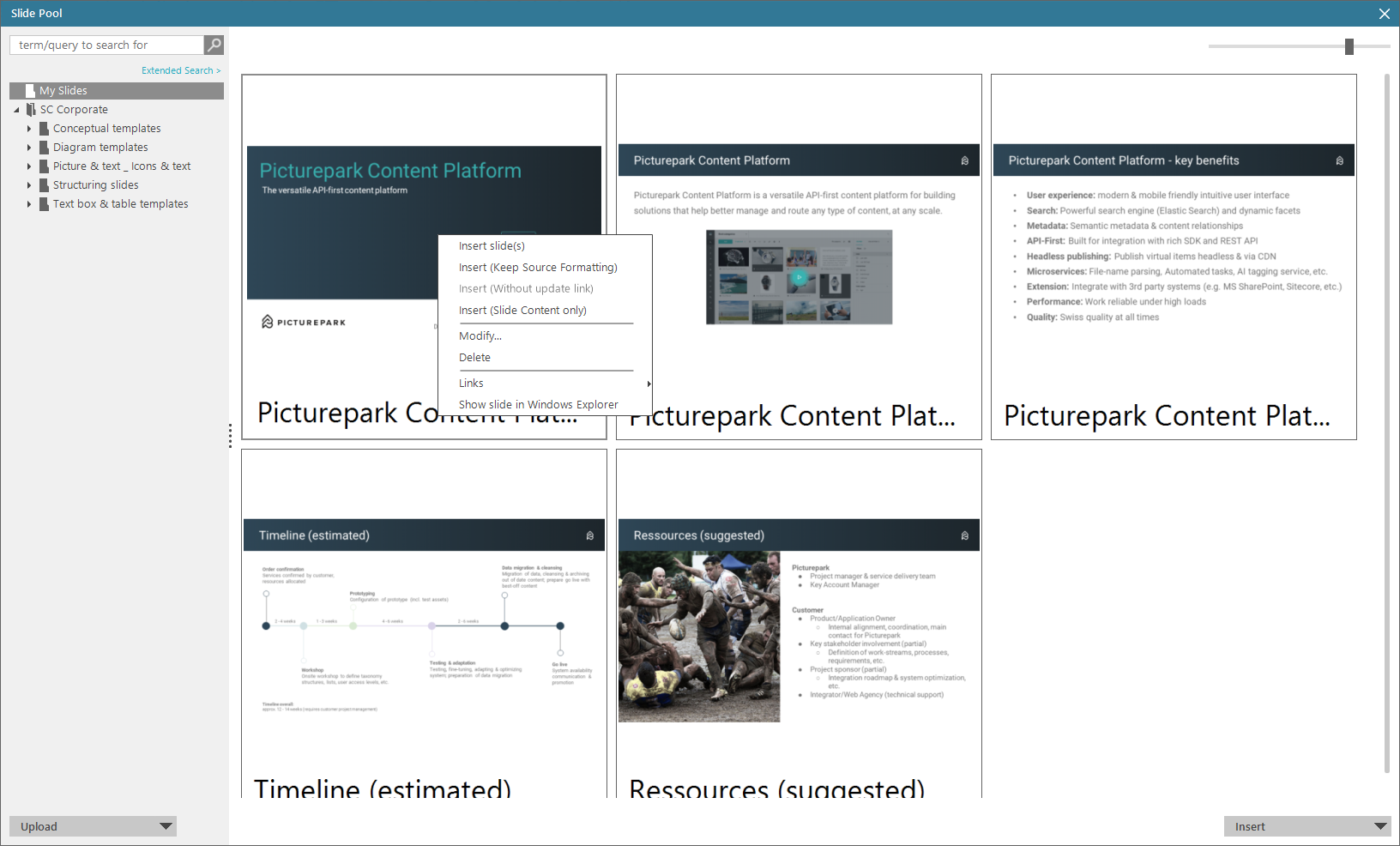Click the Text box & table templates folder icon
Image resolution: width=1400 pixels, height=846 pixels.
click(x=44, y=203)
